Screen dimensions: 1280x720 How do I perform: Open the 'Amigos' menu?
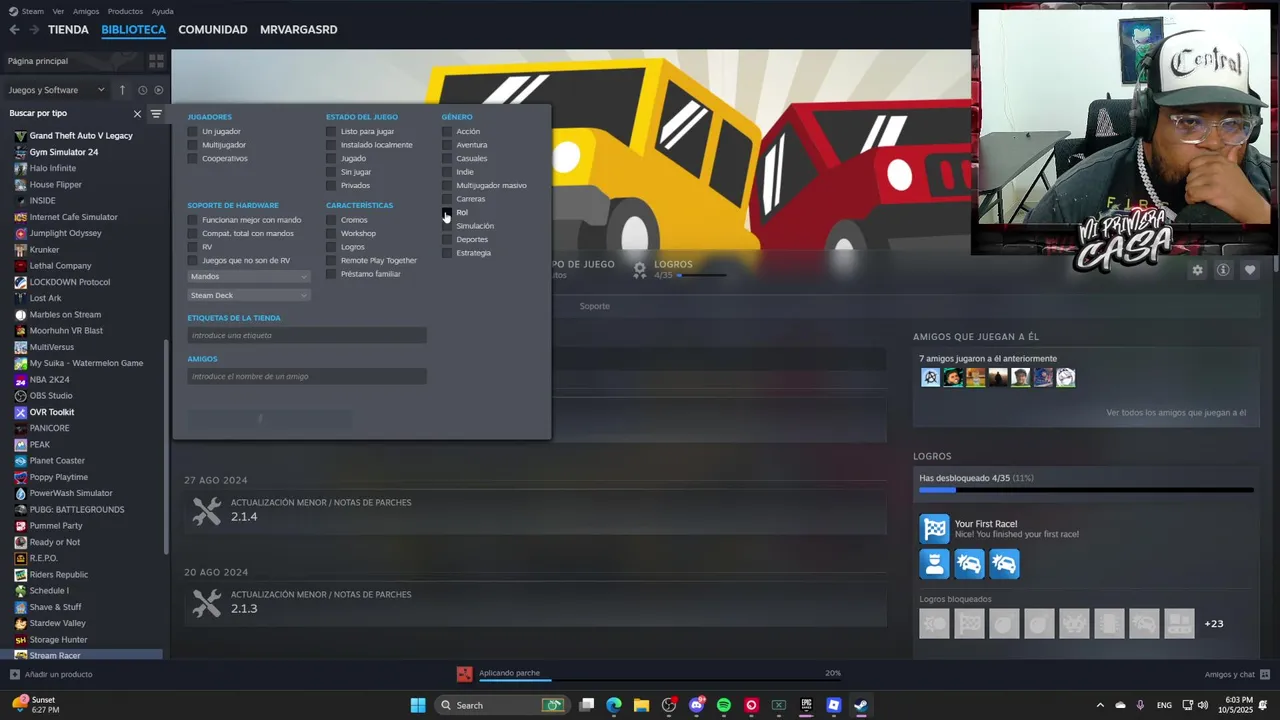pos(86,11)
